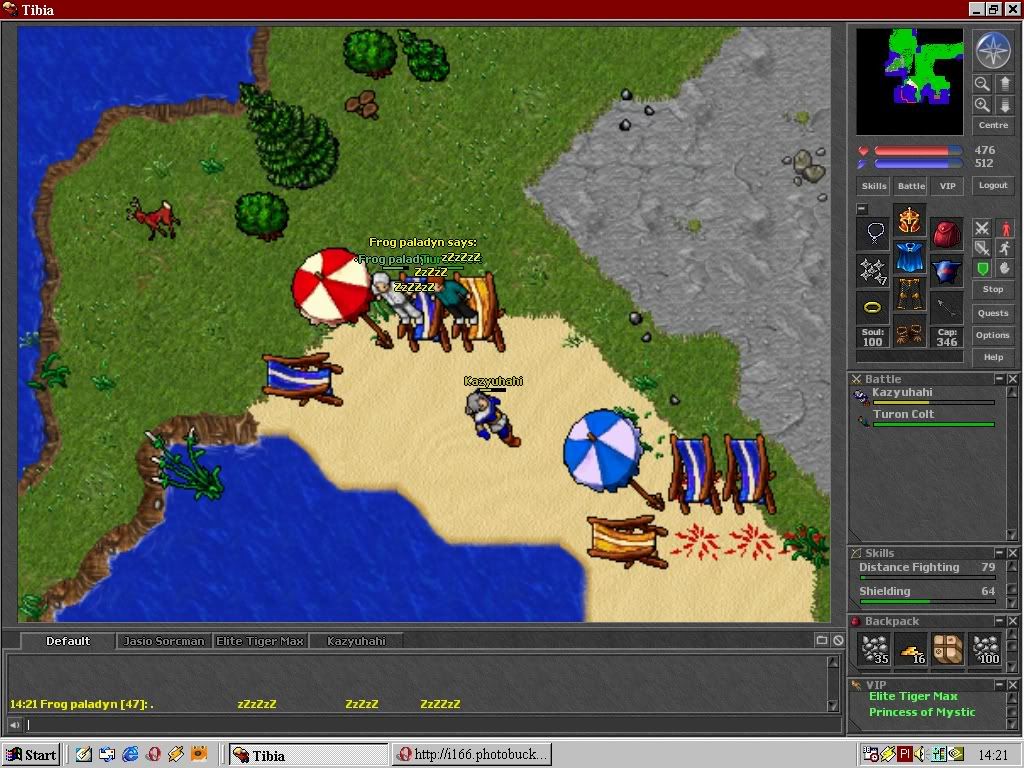Switch to the photobucket browser taskbar button
The height and width of the screenshot is (768, 1024).
tap(472, 755)
